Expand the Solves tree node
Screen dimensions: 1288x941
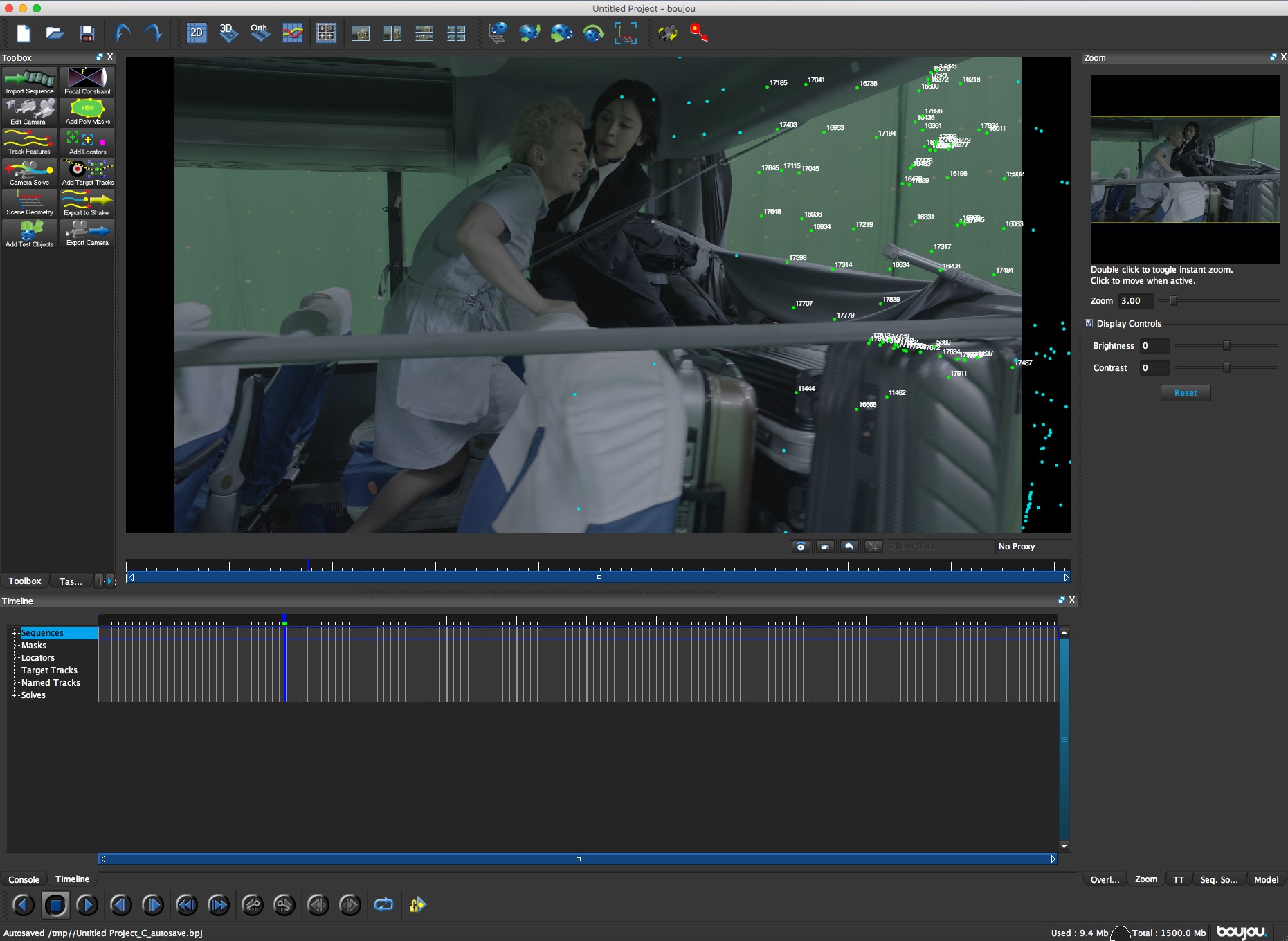14,695
